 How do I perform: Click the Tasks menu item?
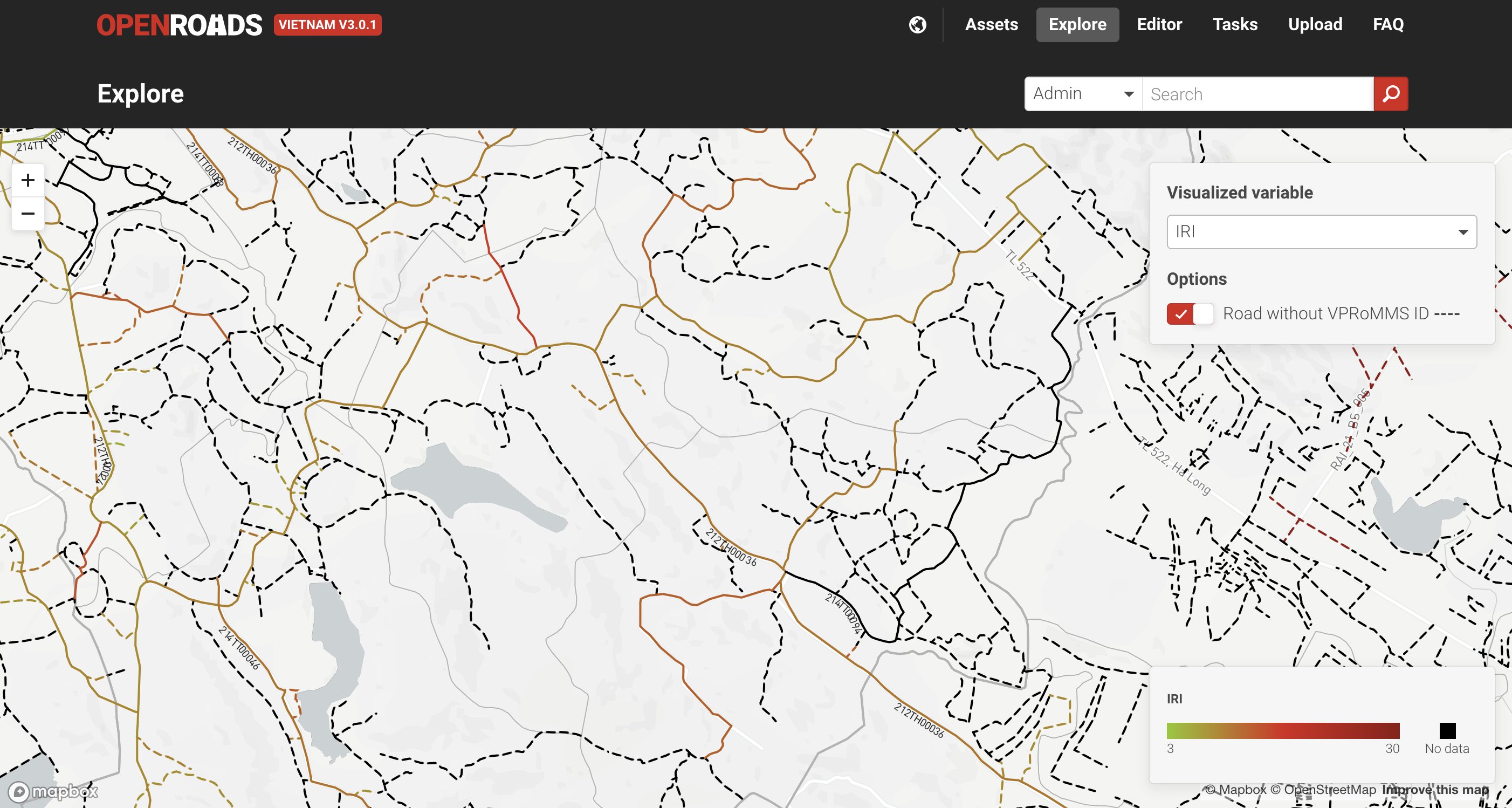click(1234, 24)
